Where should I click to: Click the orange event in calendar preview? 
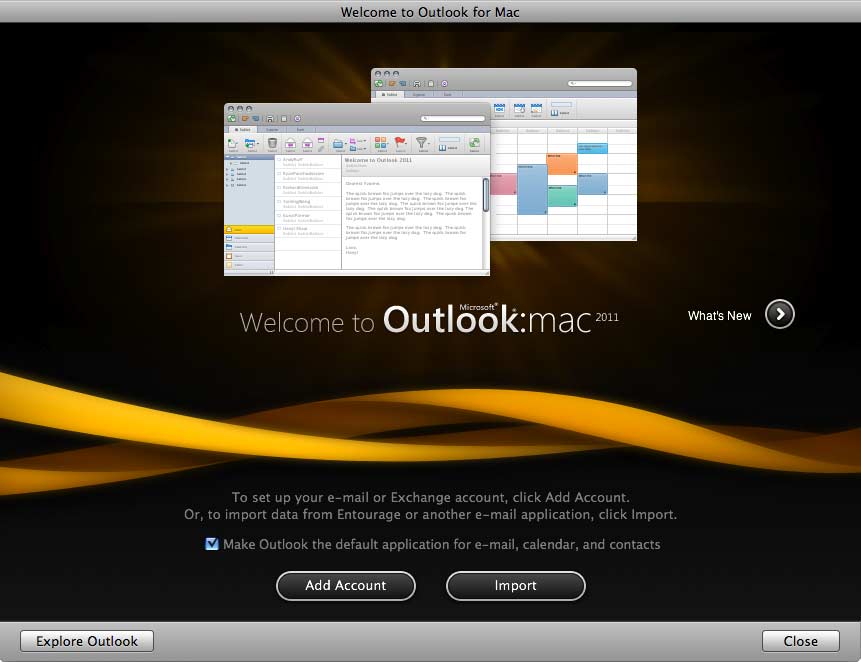[562, 163]
